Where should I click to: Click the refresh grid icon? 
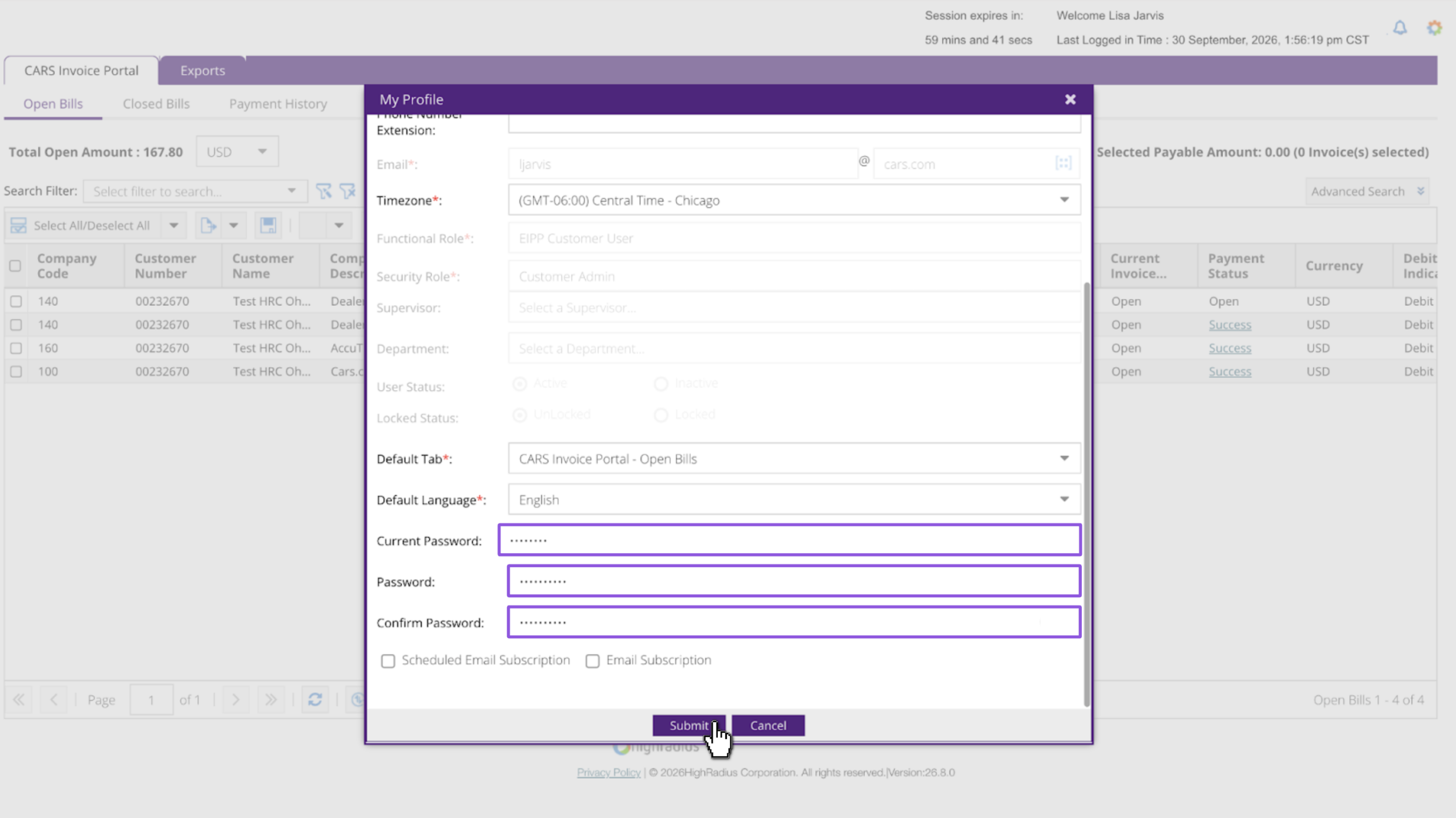click(x=315, y=699)
